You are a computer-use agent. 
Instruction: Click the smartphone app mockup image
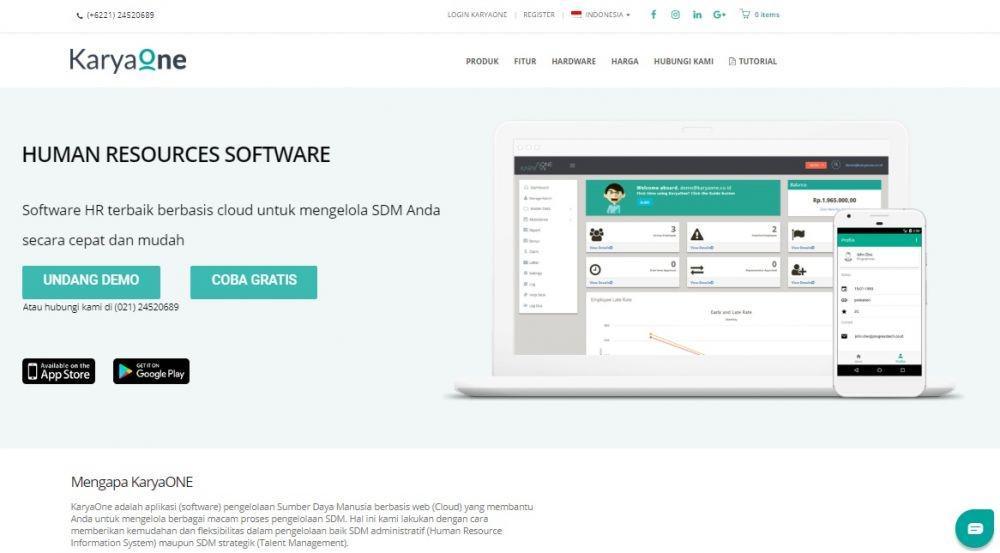click(879, 302)
